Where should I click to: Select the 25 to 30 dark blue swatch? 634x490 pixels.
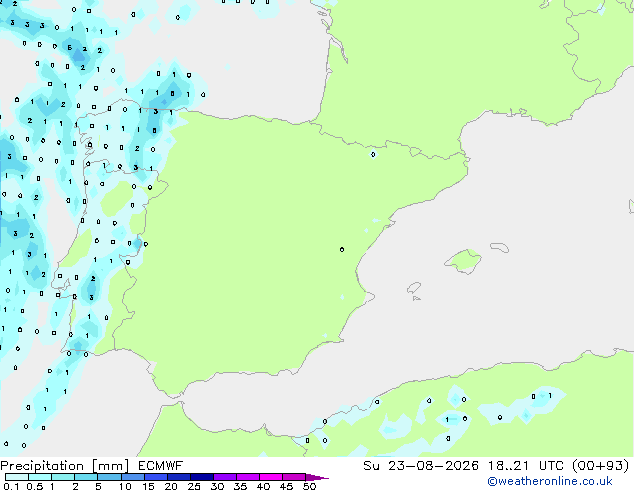point(202,477)
